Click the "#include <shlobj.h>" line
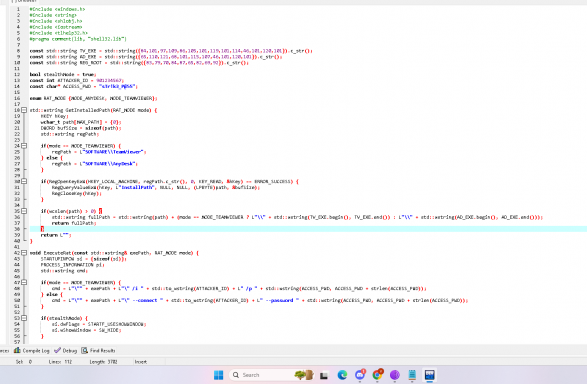Screen dimensions: 587x384 coord(56,21)
